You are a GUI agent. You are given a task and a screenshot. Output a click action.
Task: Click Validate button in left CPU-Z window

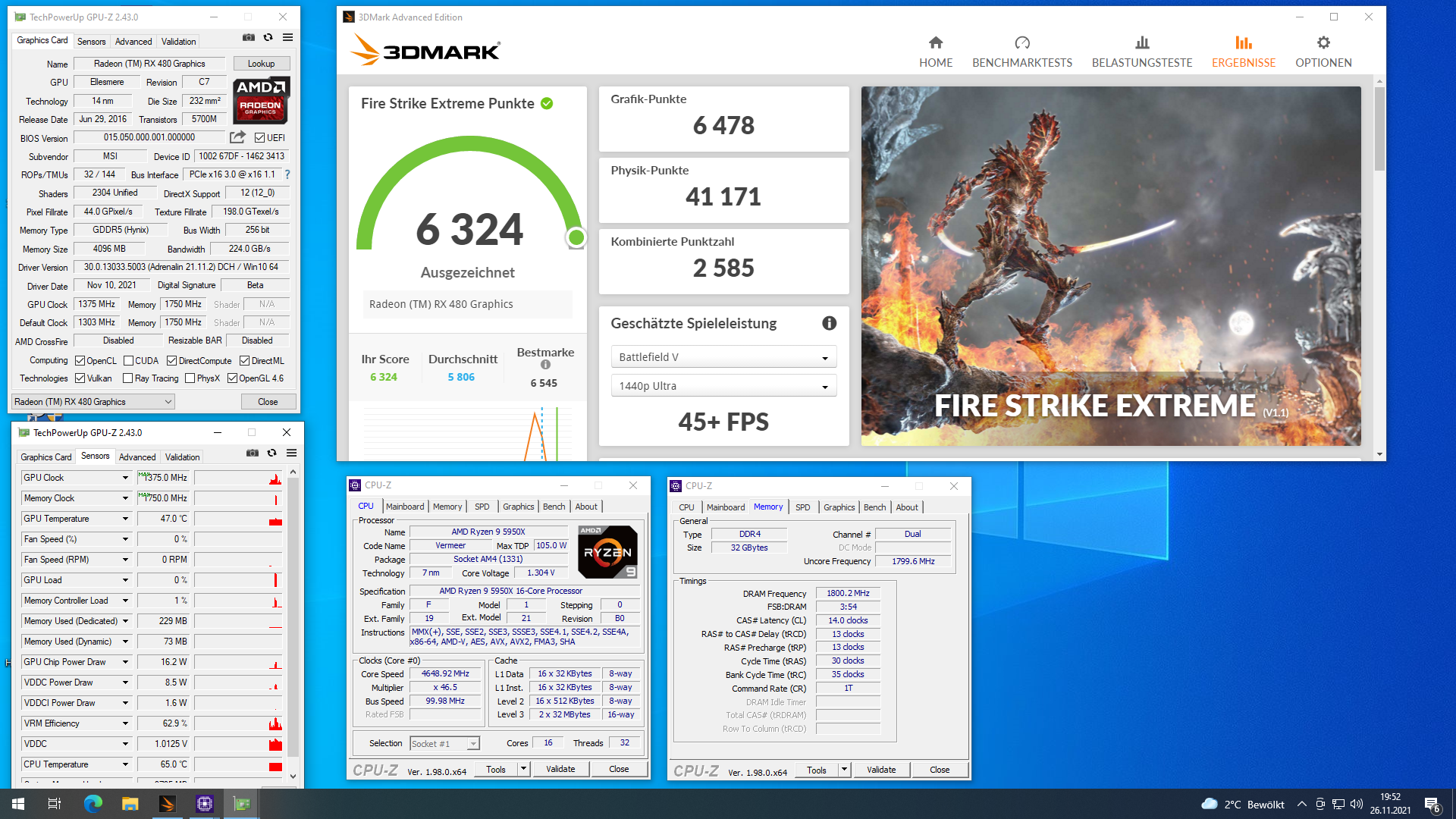(x=560, y=769)
